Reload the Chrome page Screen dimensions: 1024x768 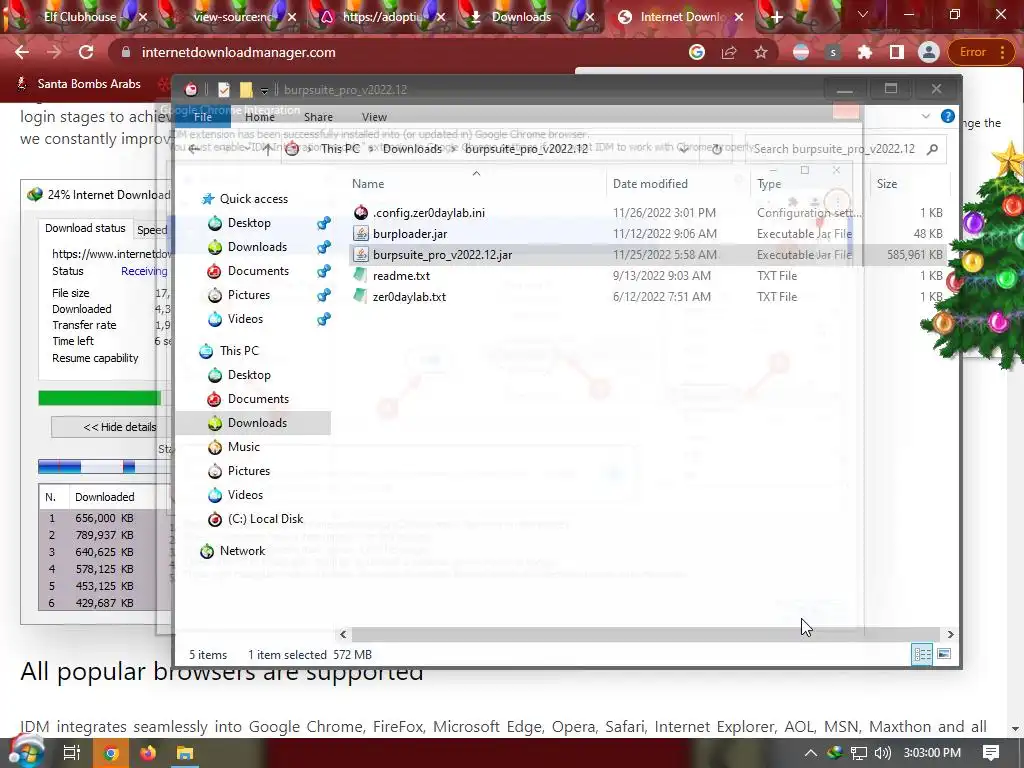[86, 52]
